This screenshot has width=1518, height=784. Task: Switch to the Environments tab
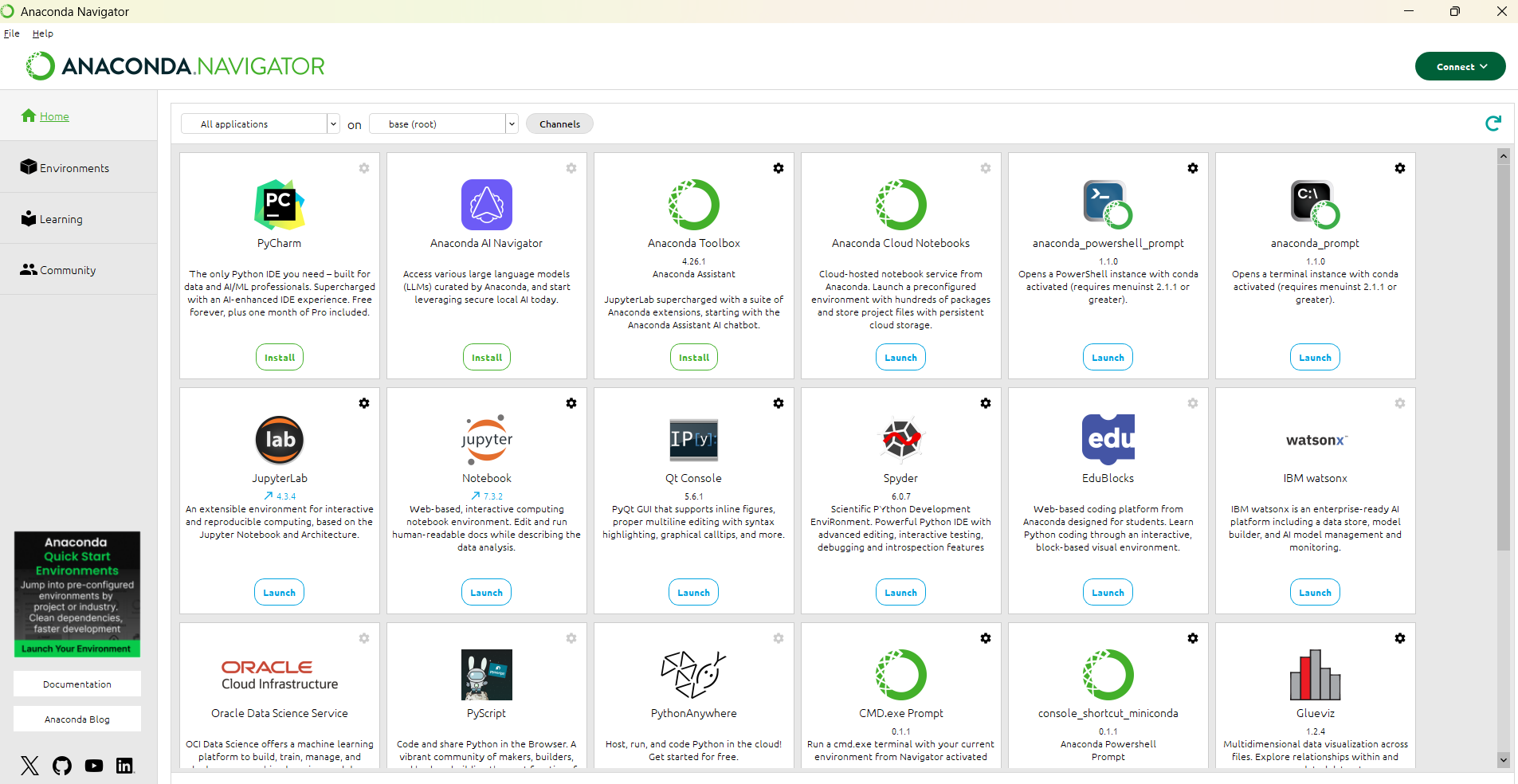point(78,167)
